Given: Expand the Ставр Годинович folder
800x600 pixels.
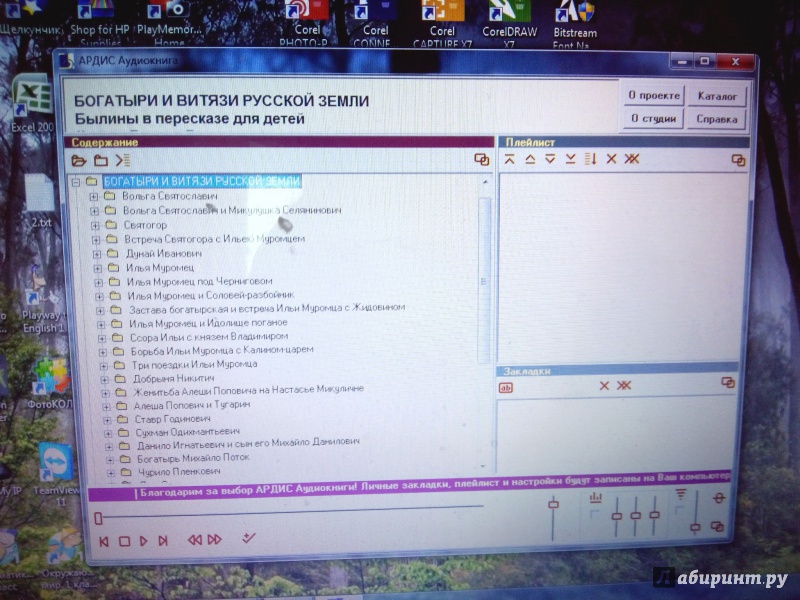Looking at the screenshot, I should (x=107, y=420).
